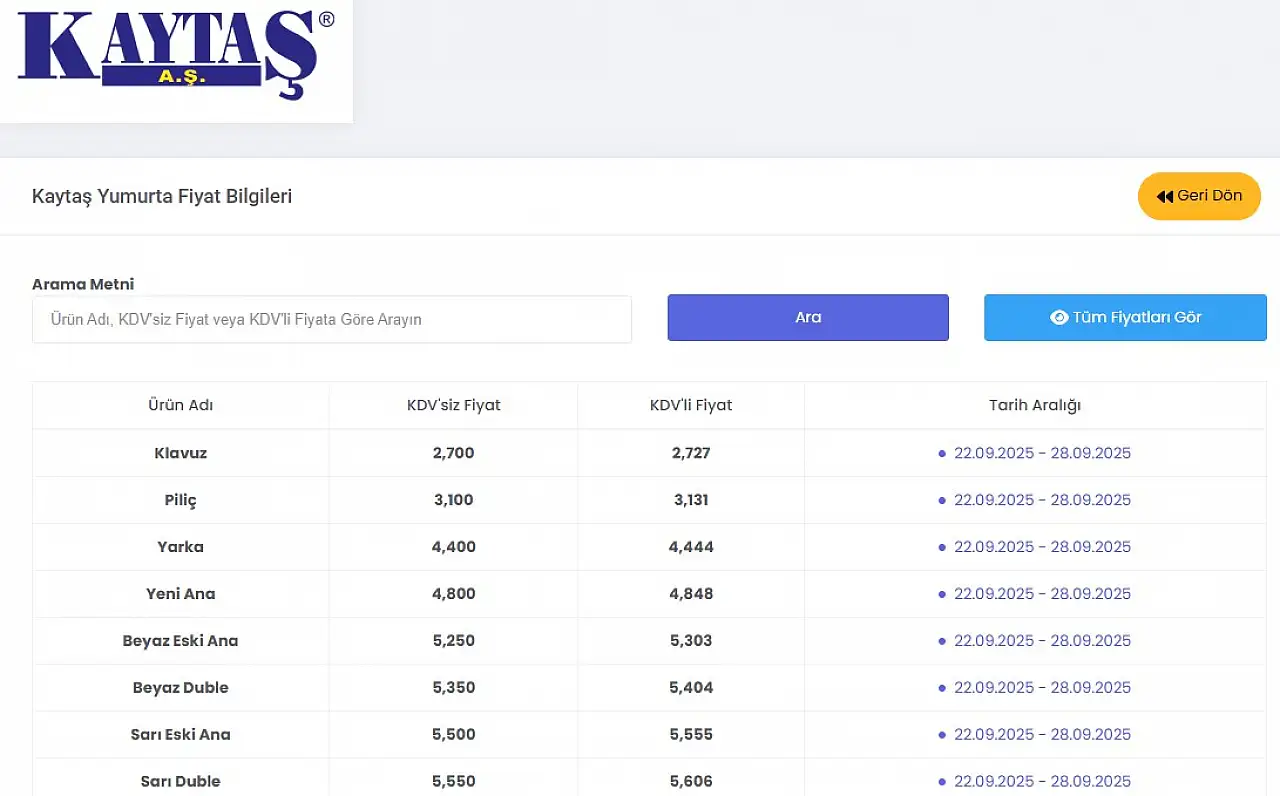
Task: Click the Ürün Adı column header
Action: tap(181, 405)
